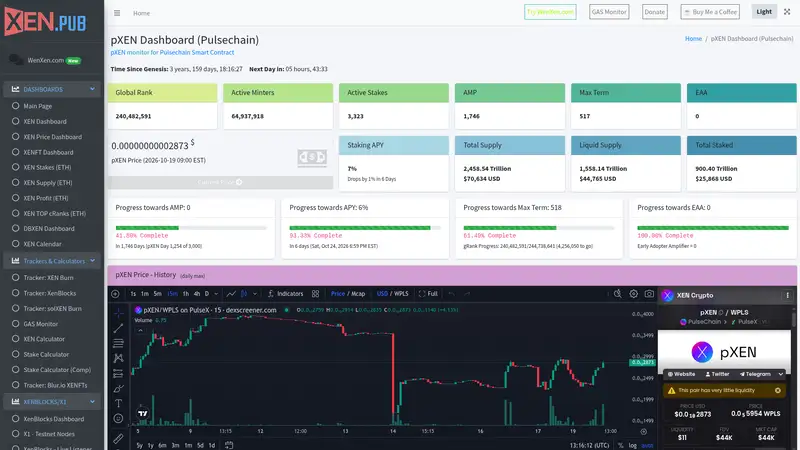This screenshot has height=450, width=800.
Task: Open Stake Calculator sidebar item
Action: click(46, 355)
